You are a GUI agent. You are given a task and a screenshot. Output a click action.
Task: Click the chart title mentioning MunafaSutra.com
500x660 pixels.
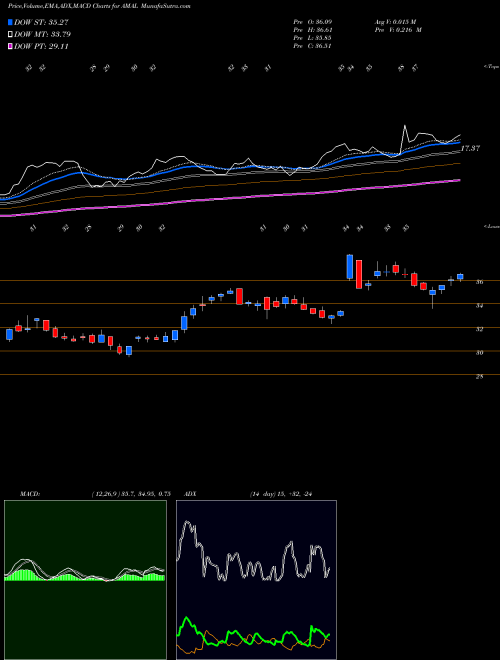(99, 7)
